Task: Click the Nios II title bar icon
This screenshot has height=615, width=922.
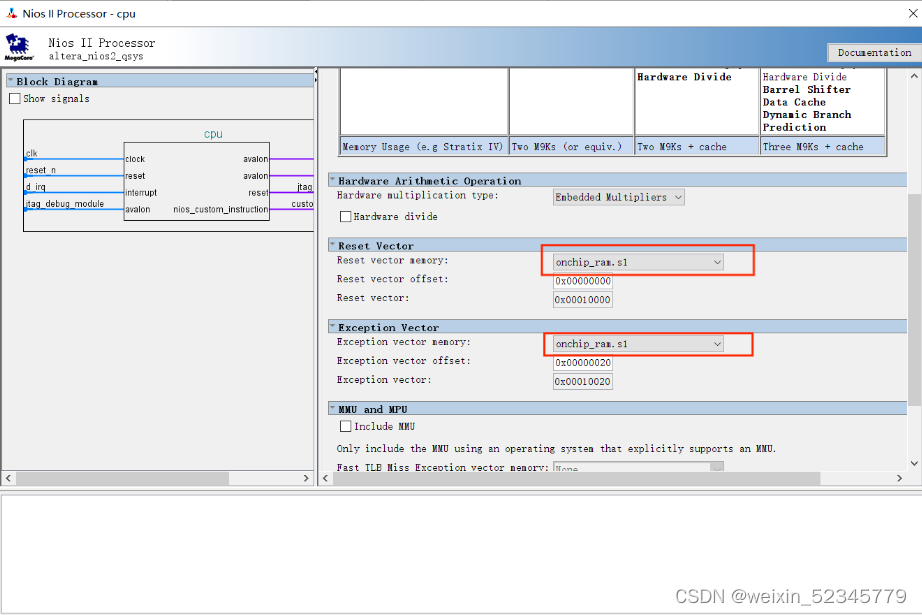Action: (11, 13)
